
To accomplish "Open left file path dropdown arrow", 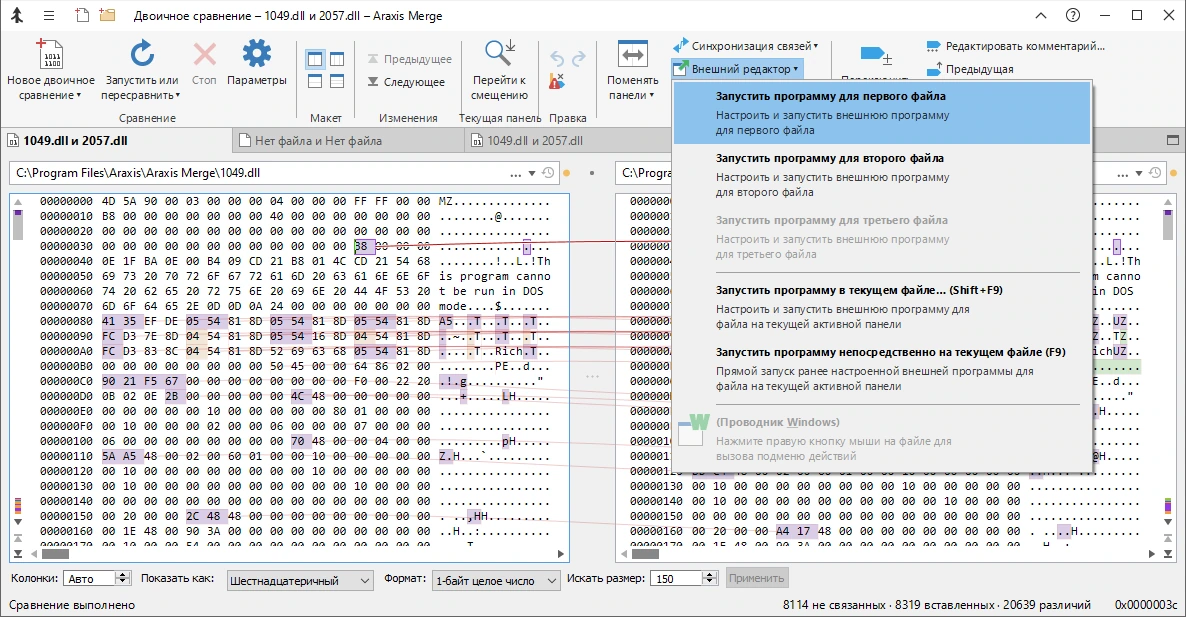I will pyautogui.click(x=532, y=173).
